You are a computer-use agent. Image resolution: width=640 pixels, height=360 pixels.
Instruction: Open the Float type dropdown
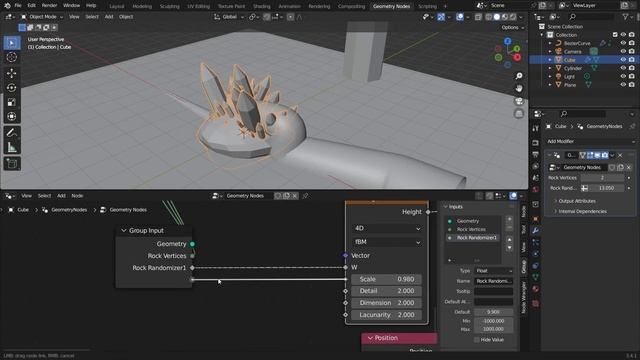(493, 271)
